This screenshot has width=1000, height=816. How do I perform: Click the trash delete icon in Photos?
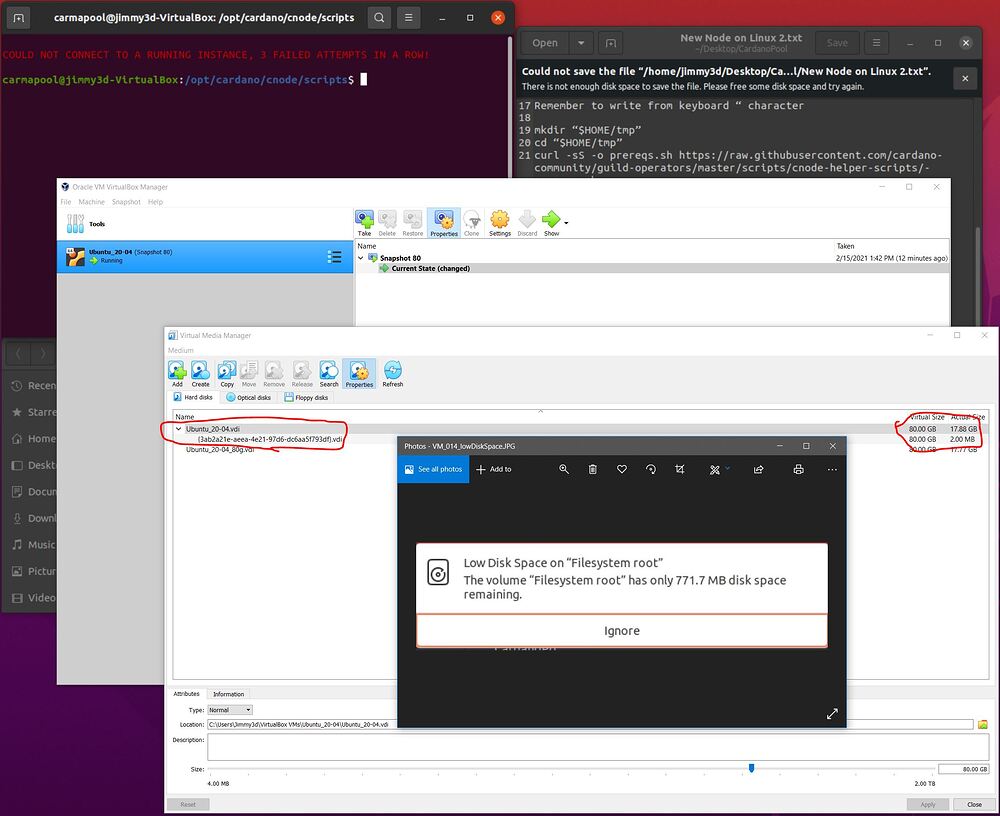tap(592, 469)
